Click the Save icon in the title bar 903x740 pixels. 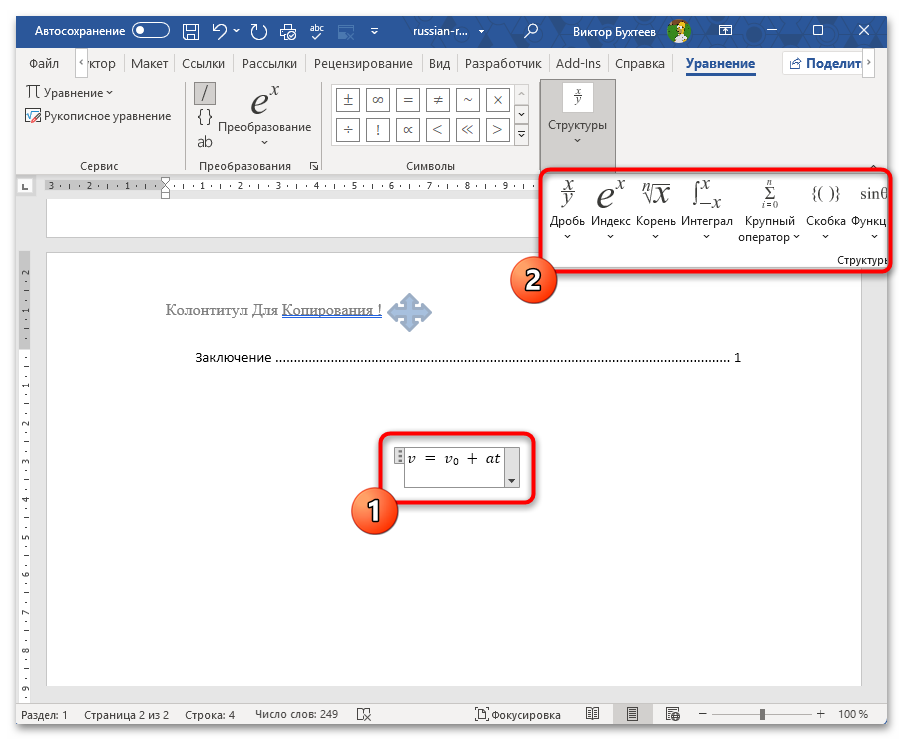(191, 31)
